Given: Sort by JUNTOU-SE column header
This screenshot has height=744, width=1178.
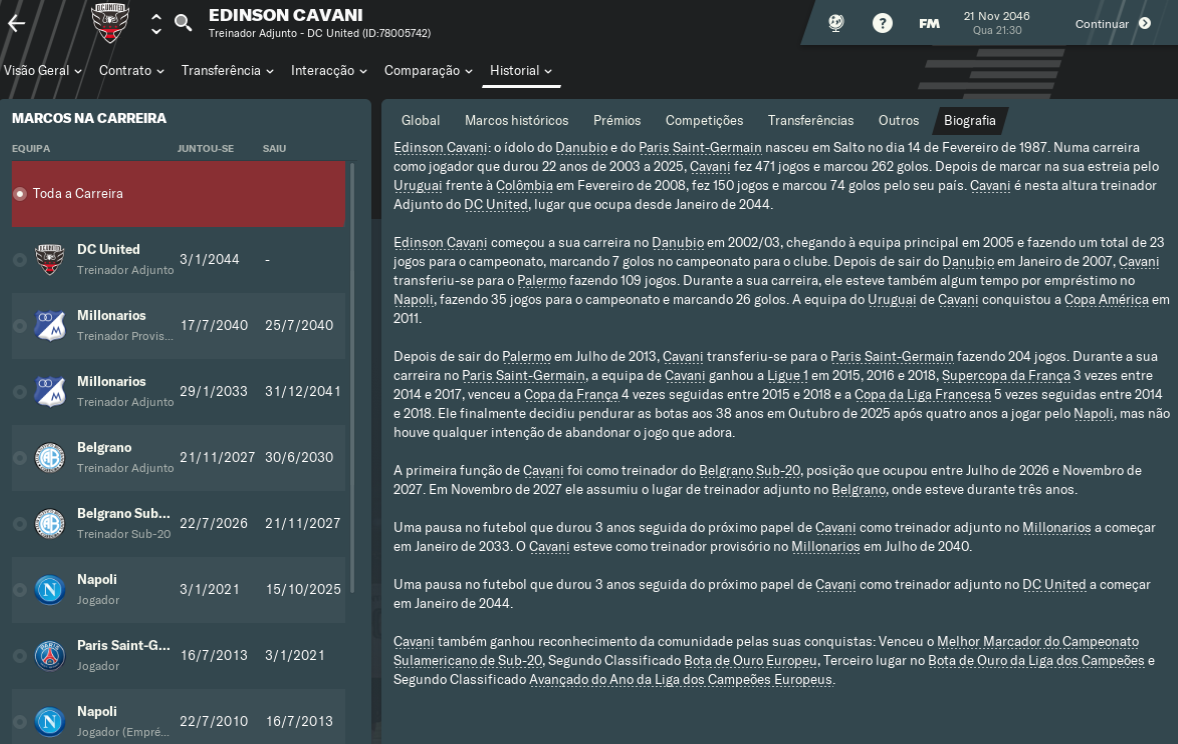Looking at the screenshot, I should coord(205,149).
